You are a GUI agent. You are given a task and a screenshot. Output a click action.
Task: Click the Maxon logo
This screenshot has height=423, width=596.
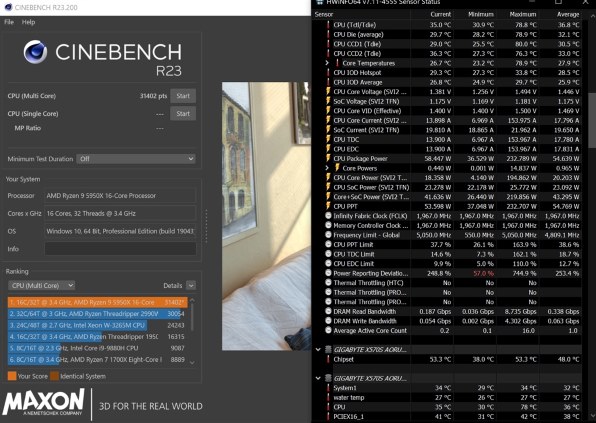[44, 402]
